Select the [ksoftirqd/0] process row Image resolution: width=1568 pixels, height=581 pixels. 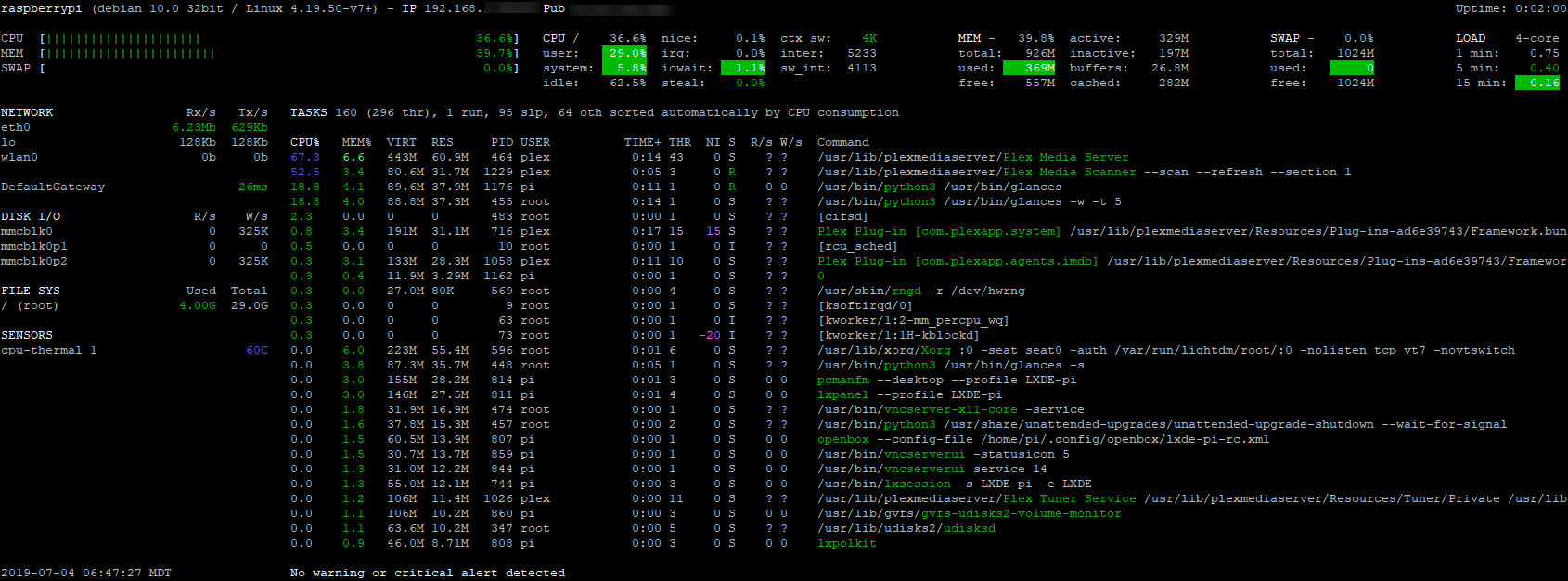(x=602, y=306)
